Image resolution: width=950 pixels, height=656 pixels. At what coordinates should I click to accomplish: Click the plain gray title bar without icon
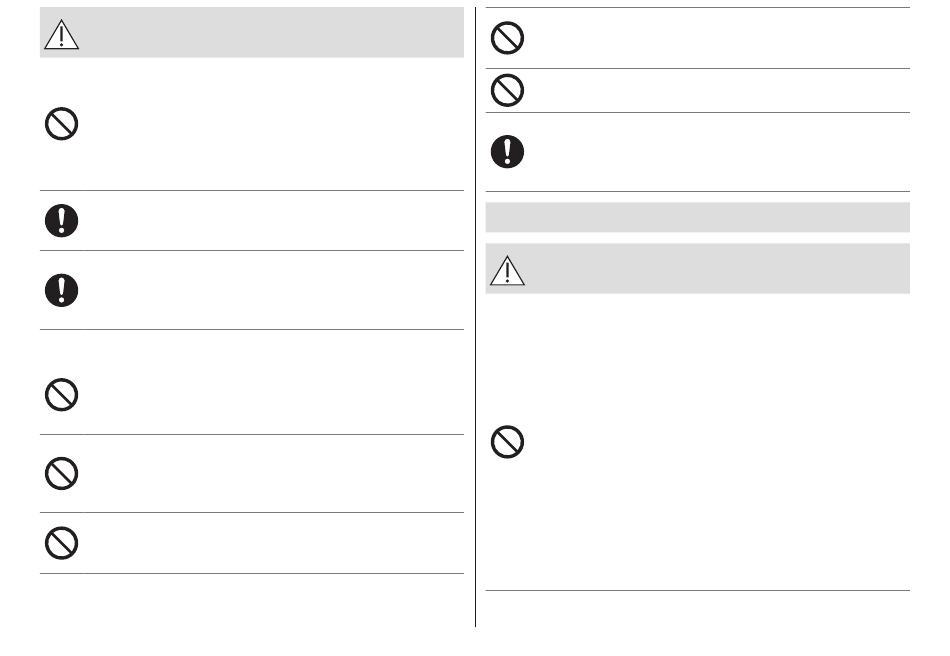point(698,217)
